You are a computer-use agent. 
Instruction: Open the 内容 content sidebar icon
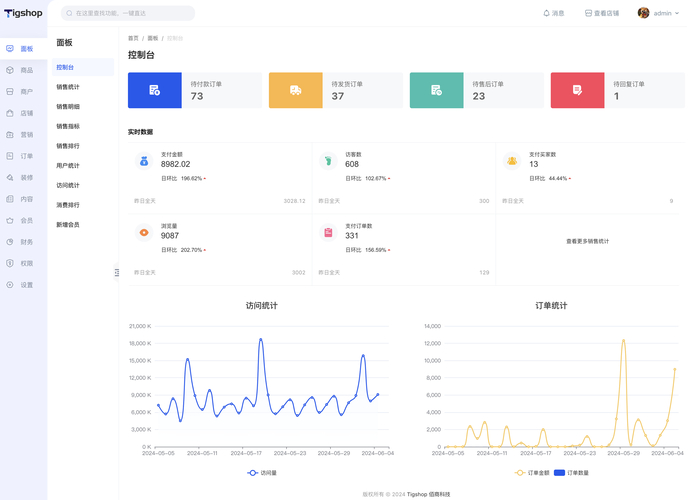click(x=10, y=199)
